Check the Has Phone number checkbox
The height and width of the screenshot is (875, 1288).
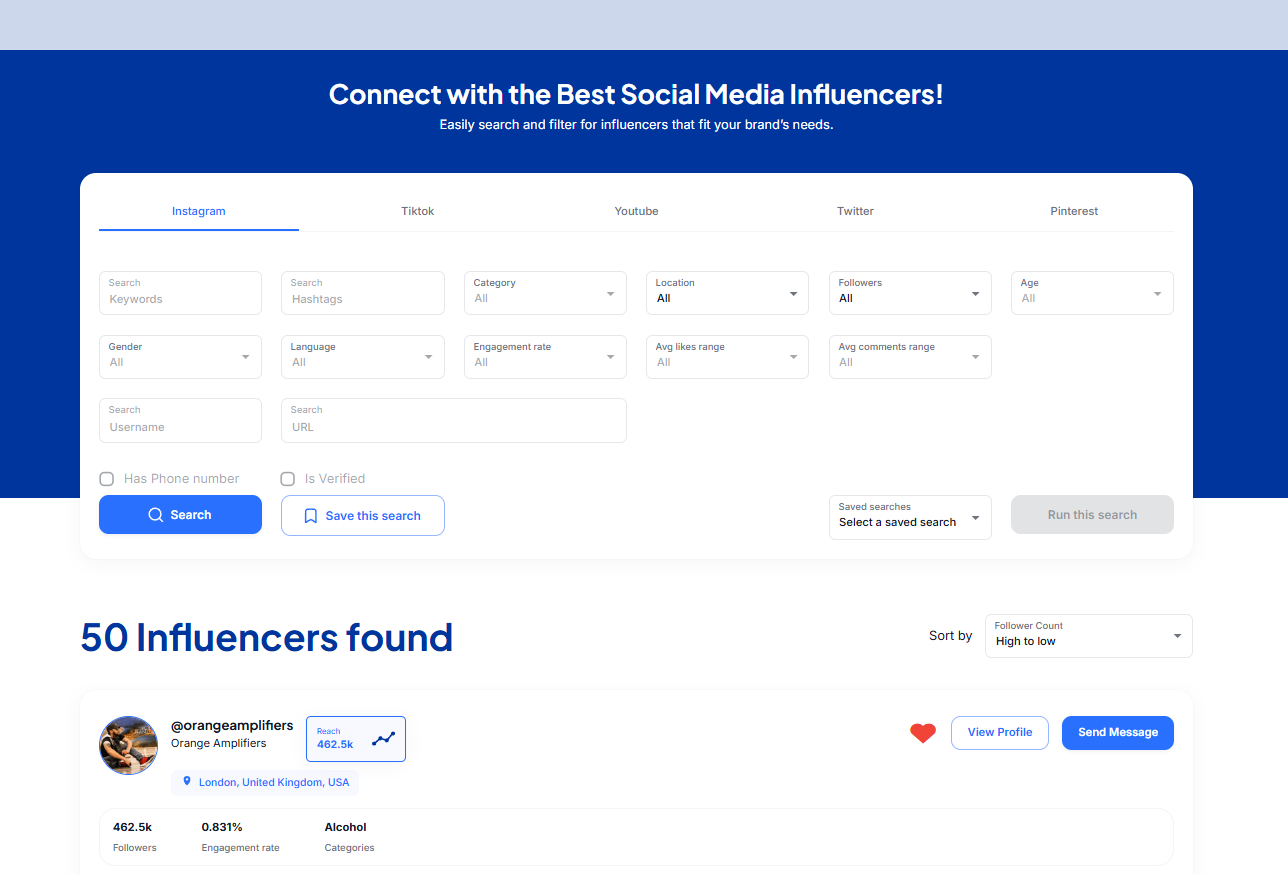[106, 479]
